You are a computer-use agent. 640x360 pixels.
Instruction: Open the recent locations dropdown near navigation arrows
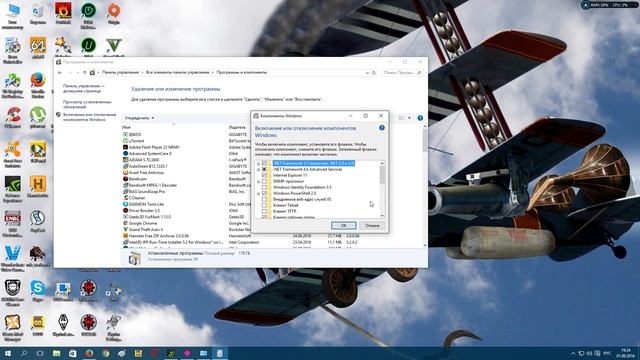[78, 73]
